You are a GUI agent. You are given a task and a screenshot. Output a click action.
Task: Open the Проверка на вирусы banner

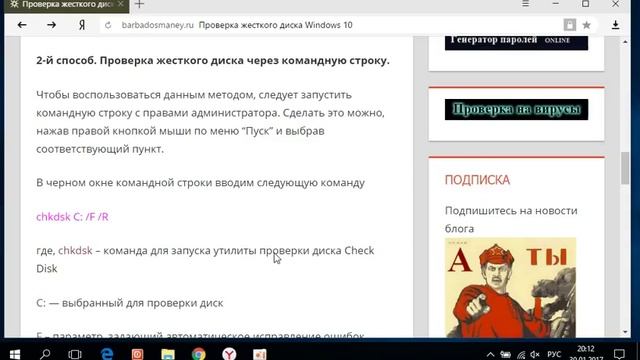tap(516, 109)
